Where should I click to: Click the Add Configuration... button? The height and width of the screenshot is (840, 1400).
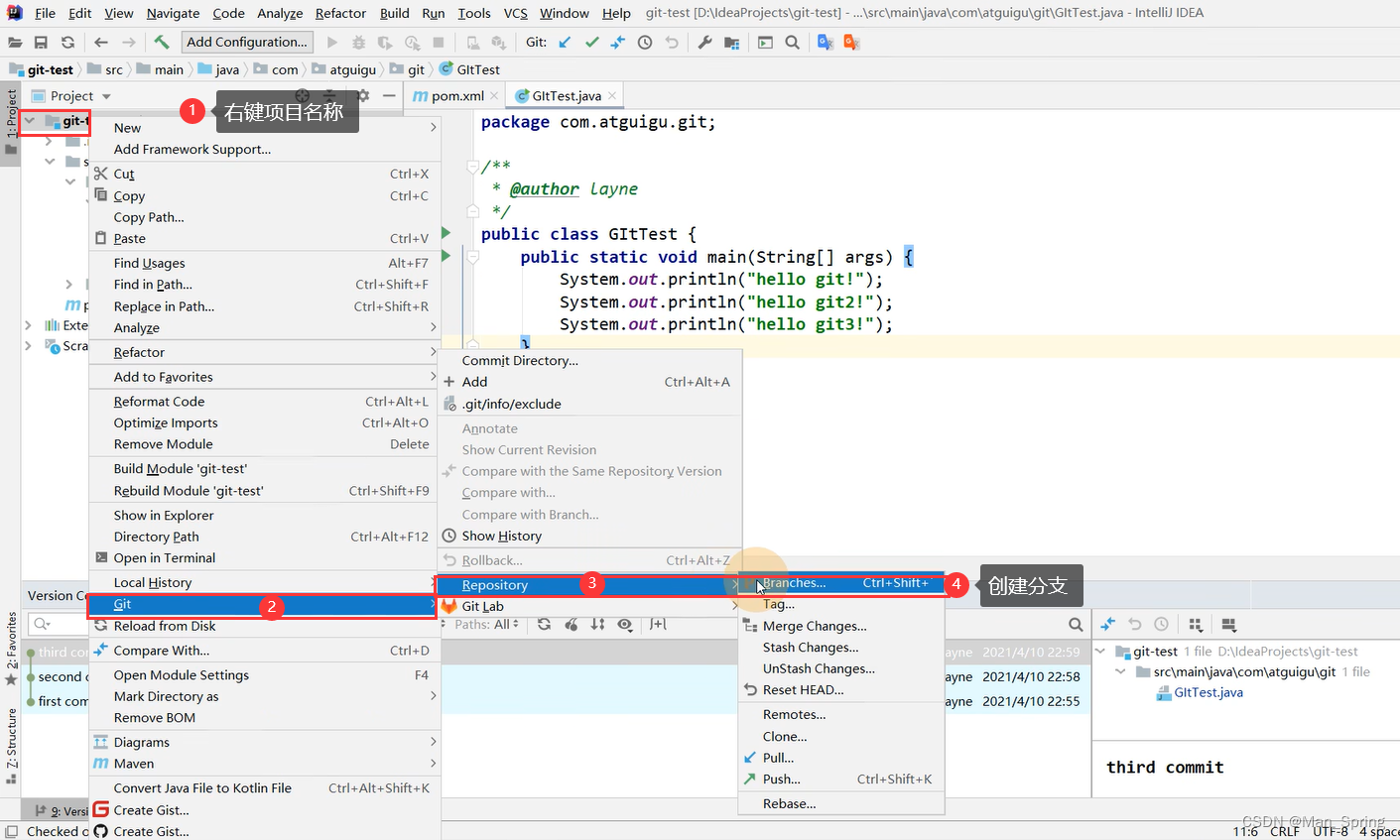[247, 42]
